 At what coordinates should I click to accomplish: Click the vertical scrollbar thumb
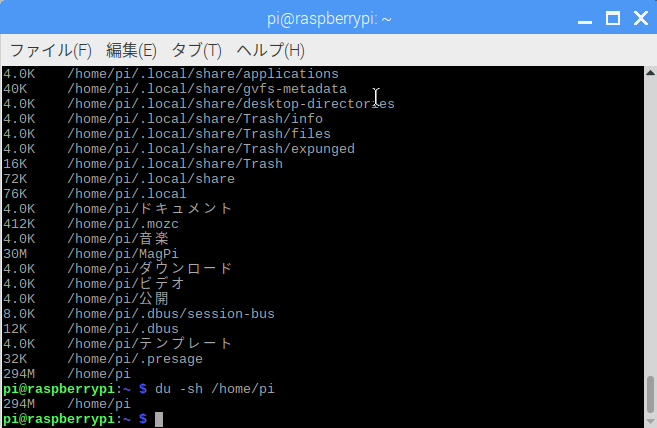click(650, 394)
